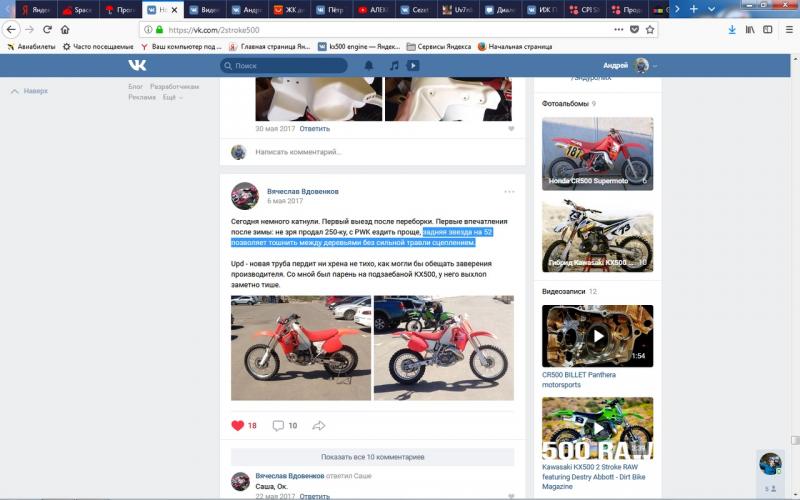The width and height of the screenshot is (800, 500).
Task: Like the post showing 18 hearts
Action: tap(238, 426)
